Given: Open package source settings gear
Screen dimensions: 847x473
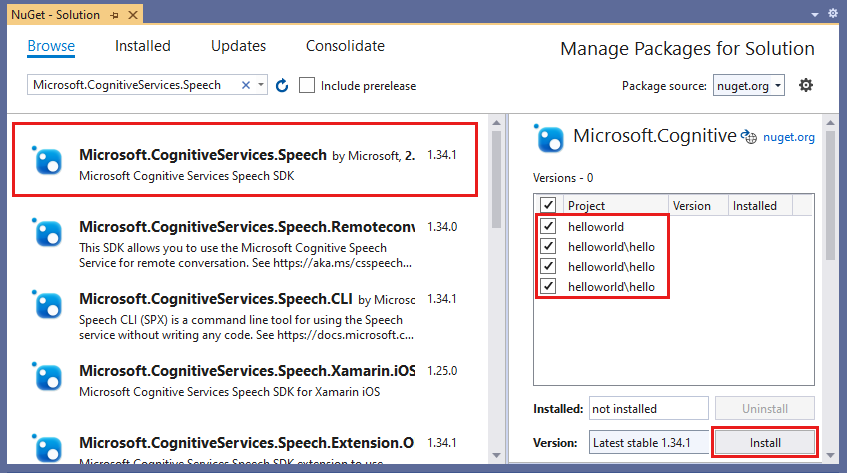Looking at the screenshot, I should [806, 85].
